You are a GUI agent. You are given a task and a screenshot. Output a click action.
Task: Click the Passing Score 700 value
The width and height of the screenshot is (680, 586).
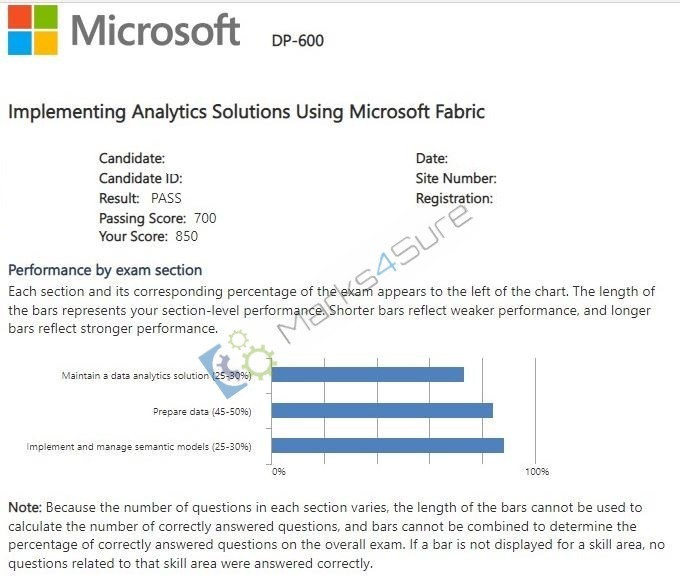pyautogui.click(x=205, y=218)
